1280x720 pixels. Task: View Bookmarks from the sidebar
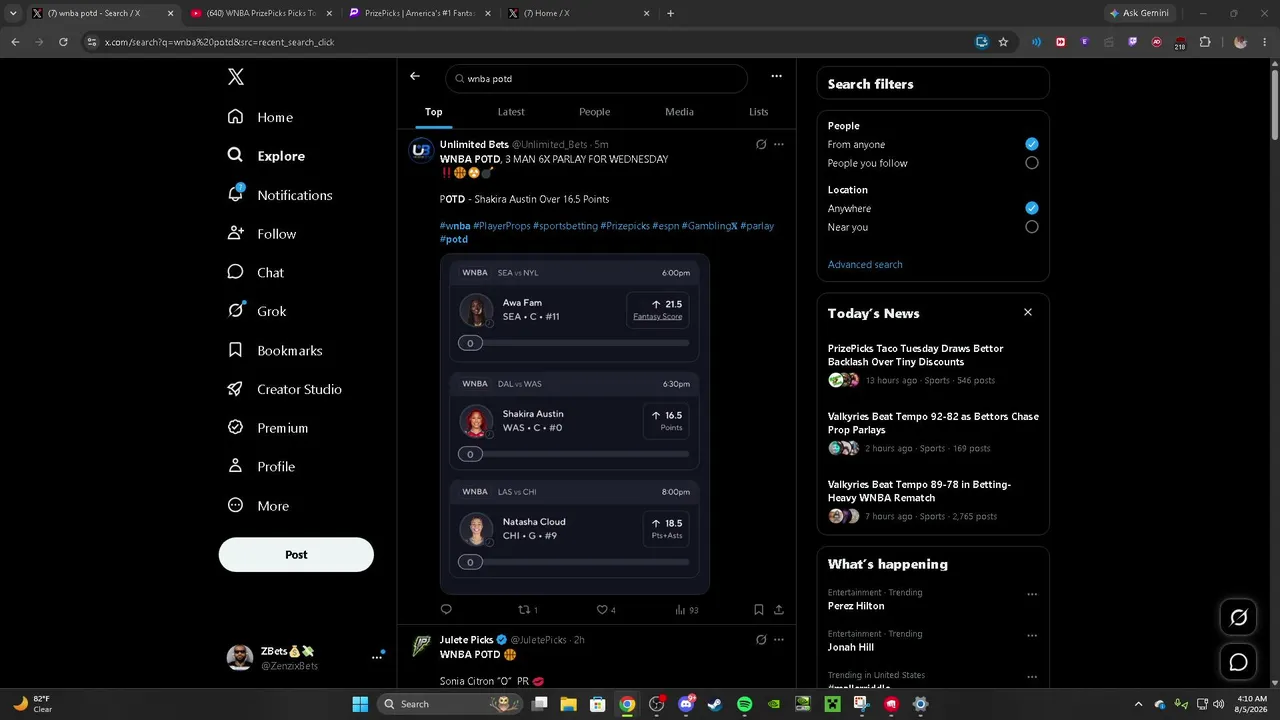coord(275,350)
